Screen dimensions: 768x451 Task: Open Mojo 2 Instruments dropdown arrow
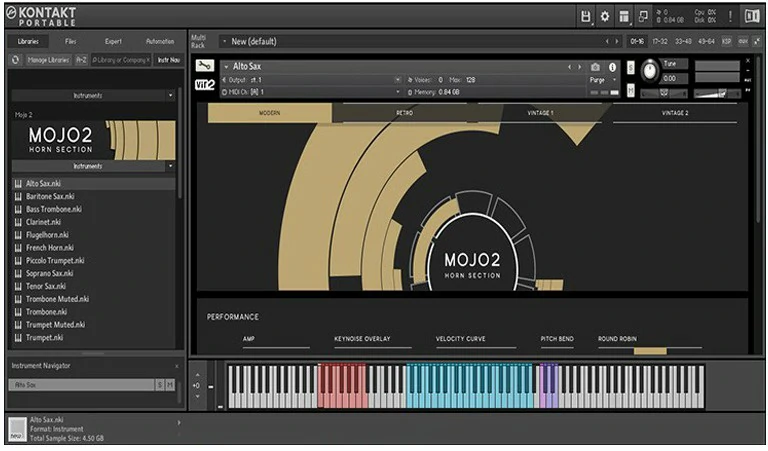pyautogui.click(x=170, y=166)
